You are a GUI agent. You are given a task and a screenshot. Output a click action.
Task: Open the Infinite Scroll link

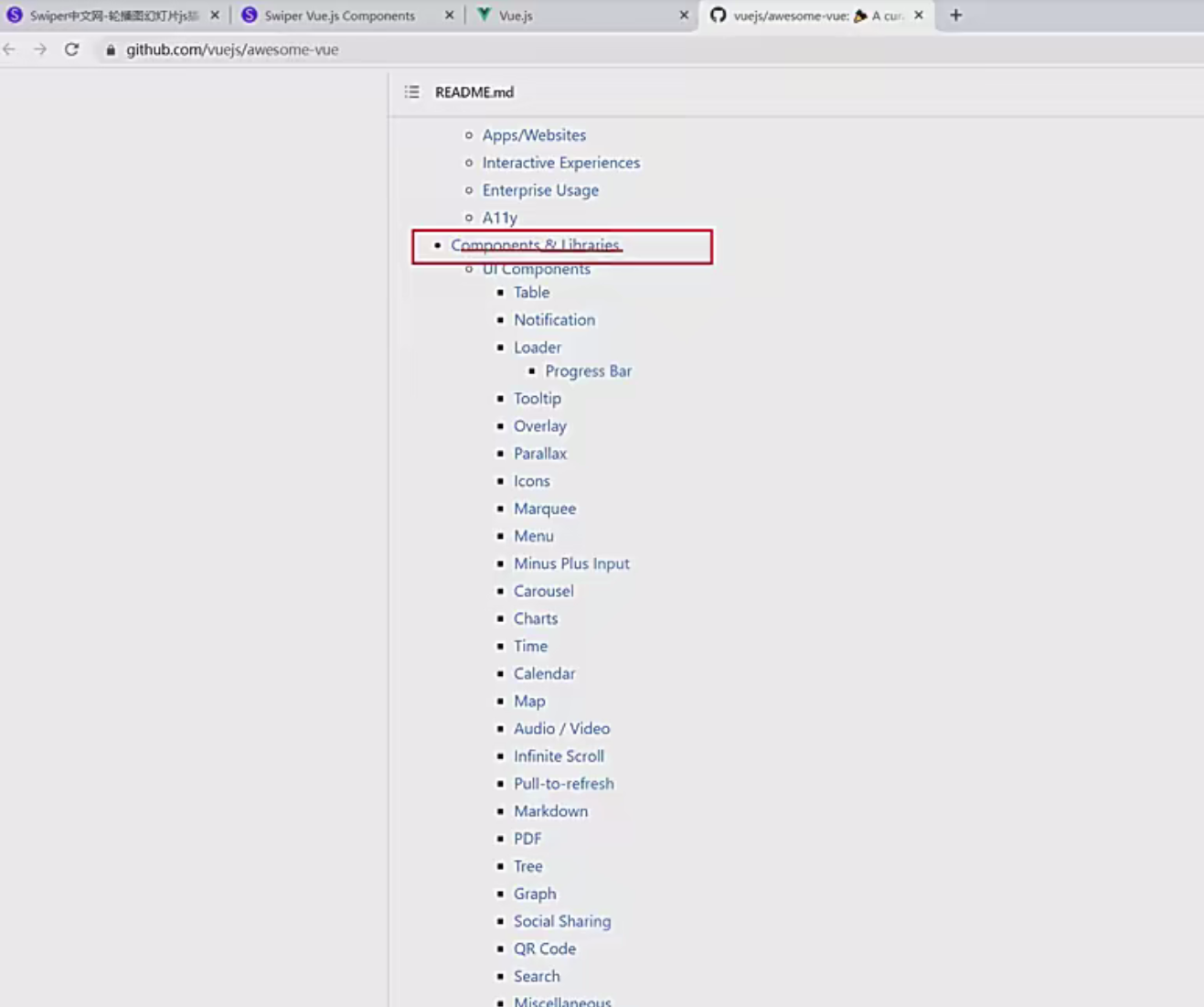559,755
